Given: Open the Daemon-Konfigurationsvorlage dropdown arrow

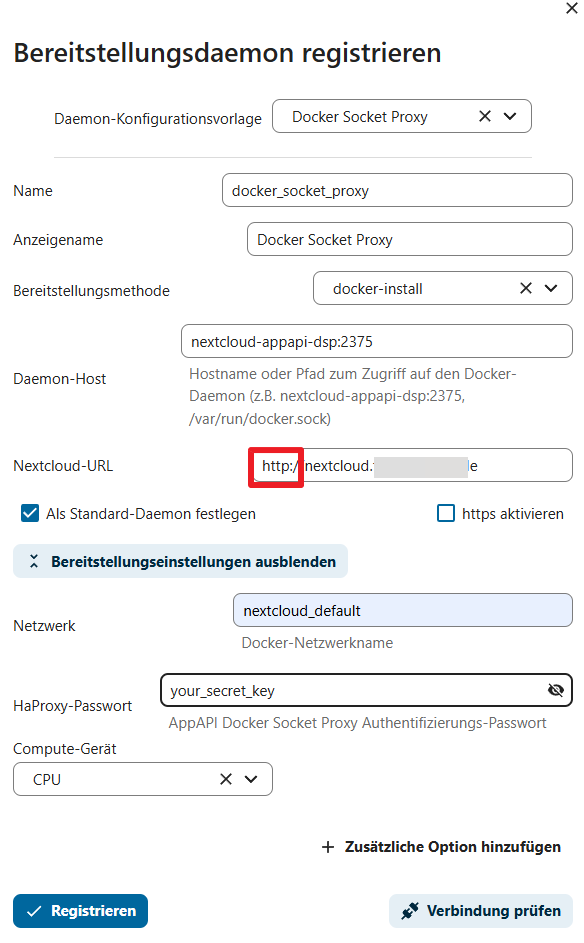Looking at the screenshot, I should (x=510, y=116).
